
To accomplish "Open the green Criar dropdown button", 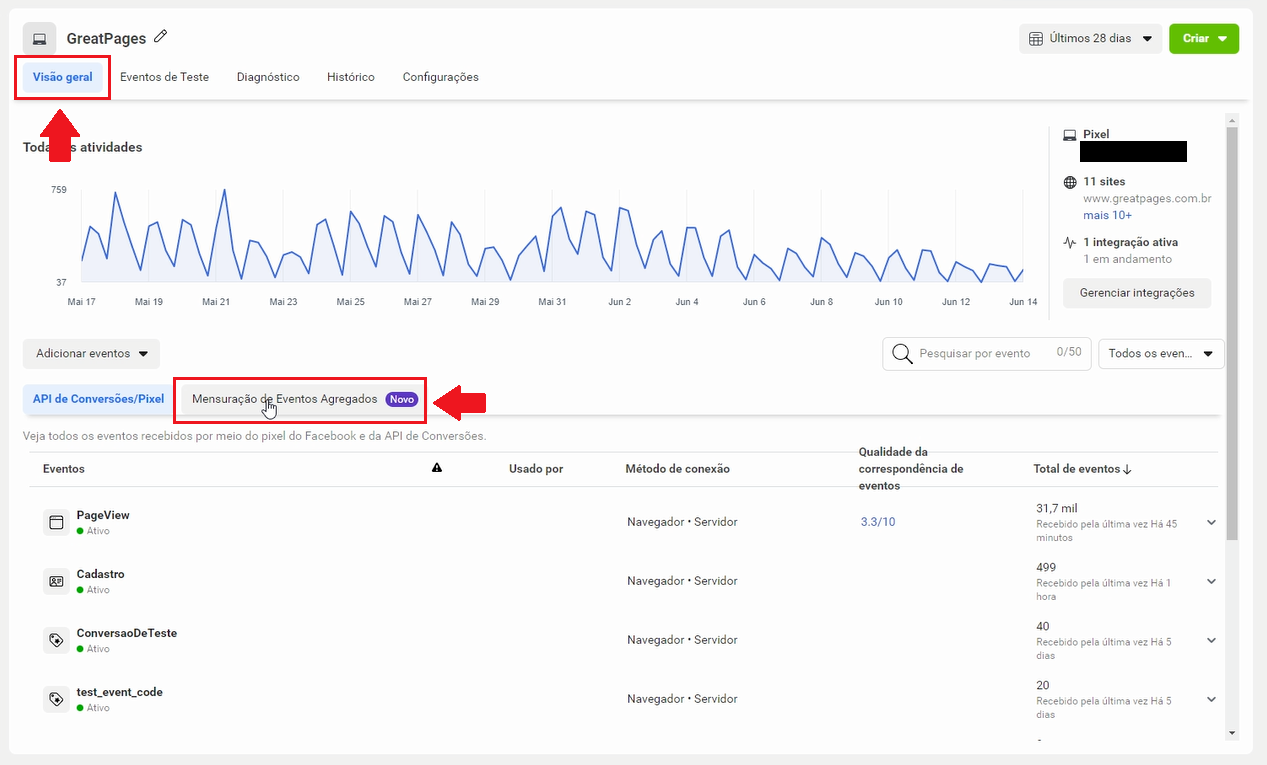I will pyautogui.click(x=1204, y=39).
